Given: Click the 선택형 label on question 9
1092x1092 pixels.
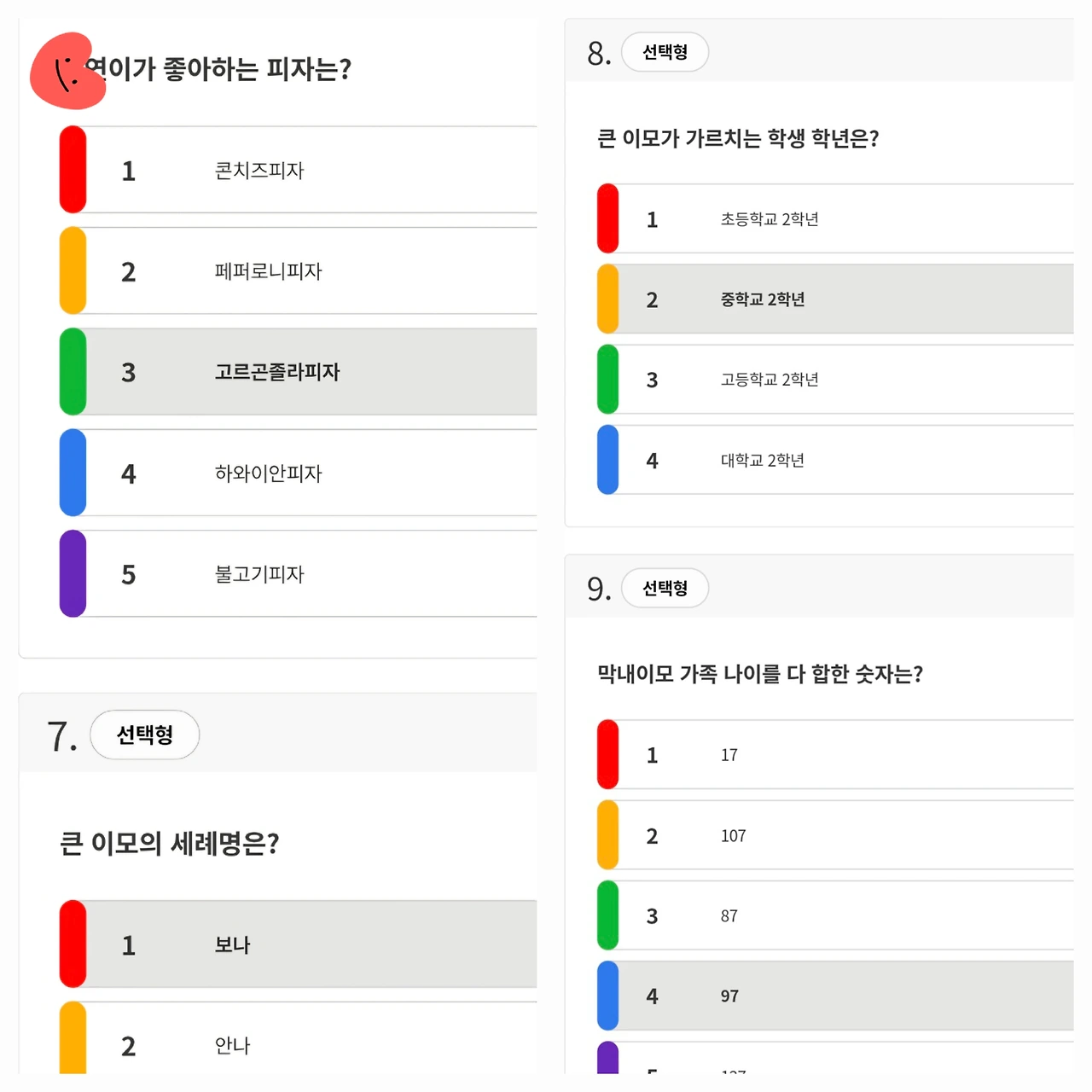Looking at the screenshot, I should pos(665,588).
